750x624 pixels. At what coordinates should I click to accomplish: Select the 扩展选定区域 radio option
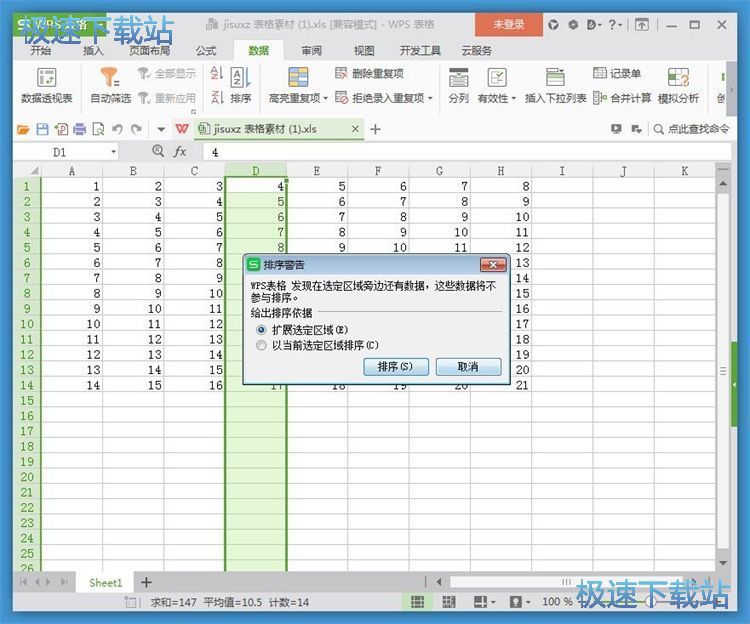pos(262,329)
